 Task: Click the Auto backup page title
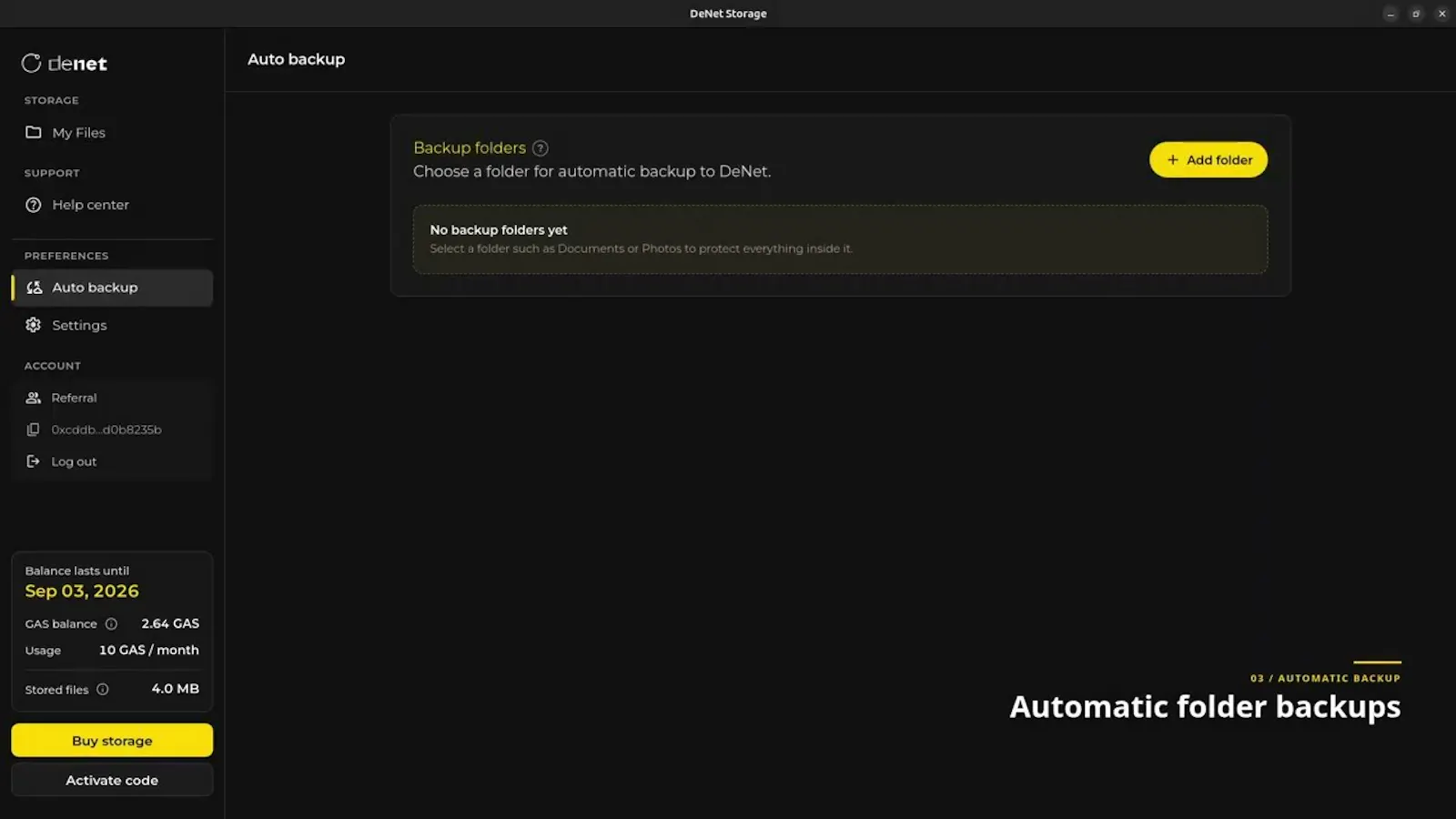point(297,59)
